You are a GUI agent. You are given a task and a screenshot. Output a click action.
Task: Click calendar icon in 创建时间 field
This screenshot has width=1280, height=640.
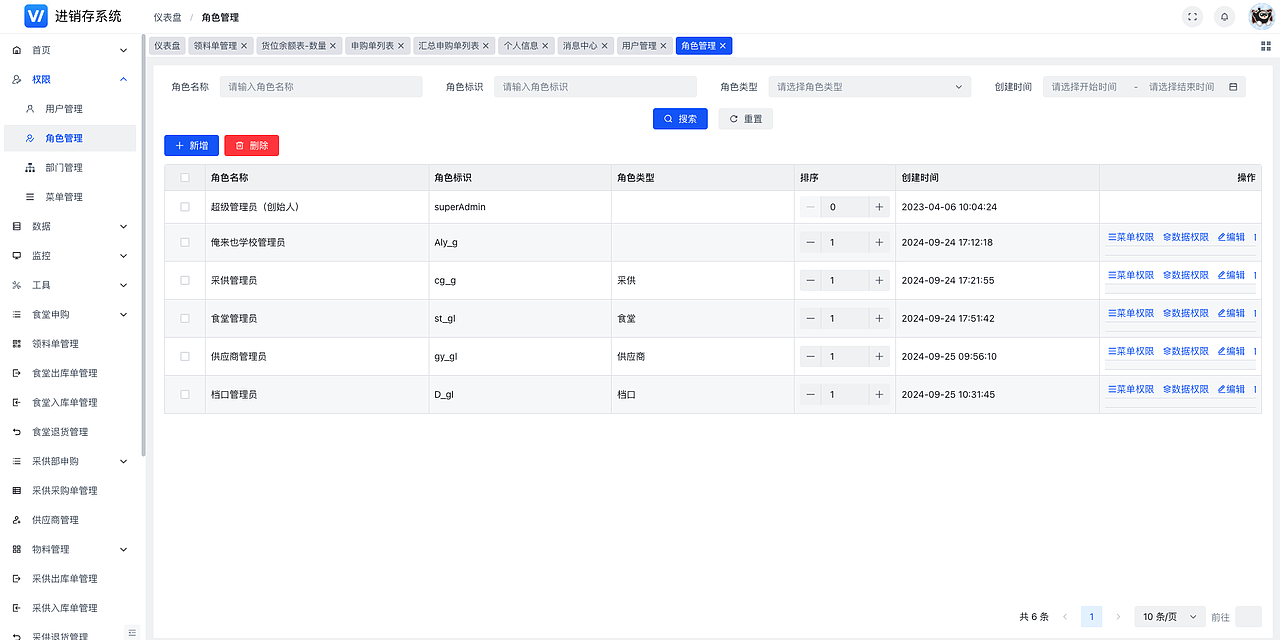click(x=1233, y=87)
